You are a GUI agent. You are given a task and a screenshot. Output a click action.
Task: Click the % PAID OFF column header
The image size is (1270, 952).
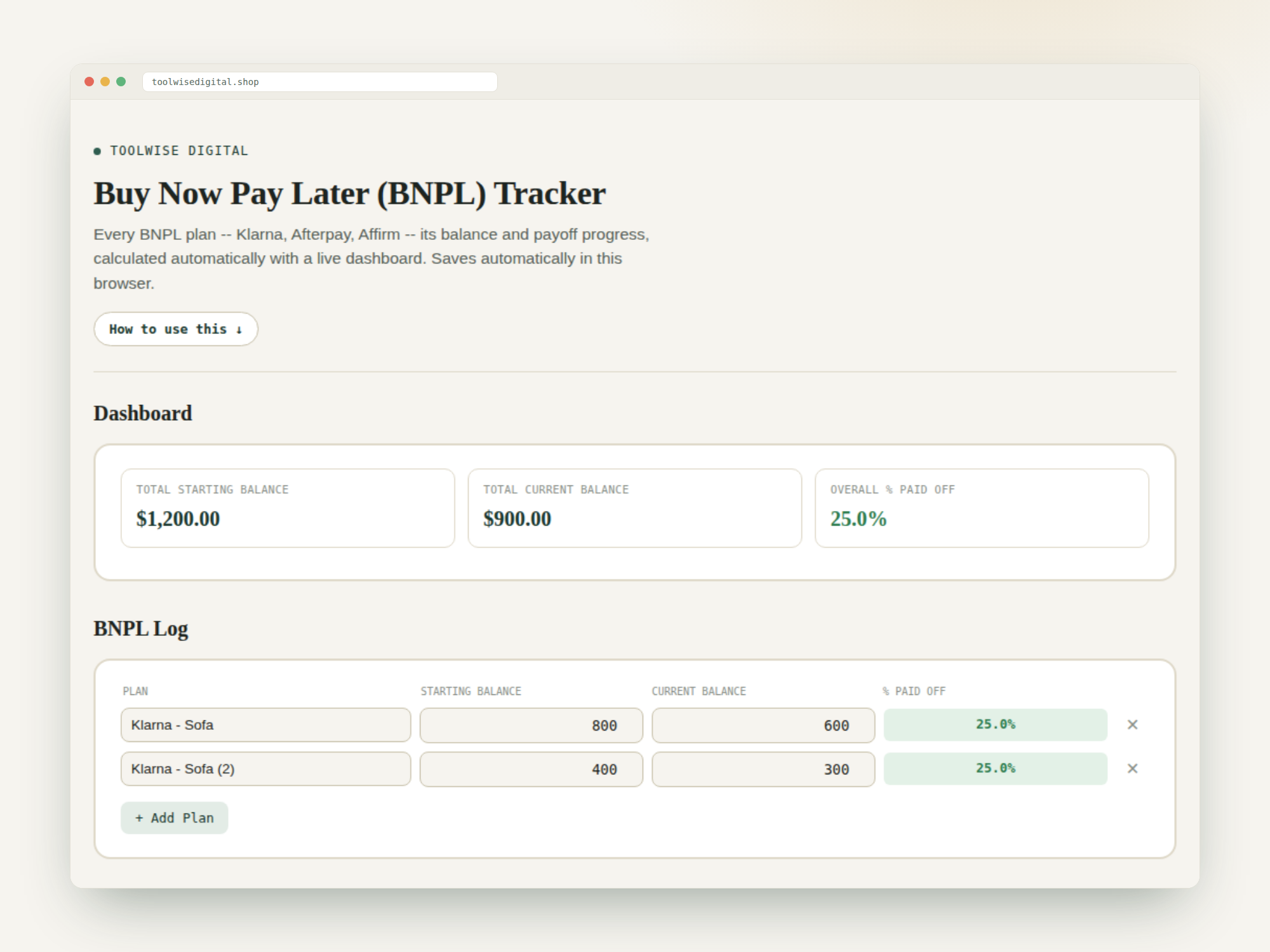pyautogui.click(x=914, y=691)
